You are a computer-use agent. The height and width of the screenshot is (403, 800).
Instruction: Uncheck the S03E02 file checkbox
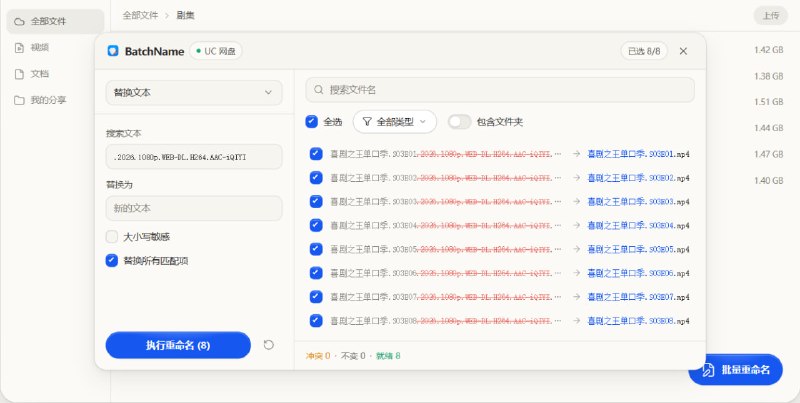(316, 178)
